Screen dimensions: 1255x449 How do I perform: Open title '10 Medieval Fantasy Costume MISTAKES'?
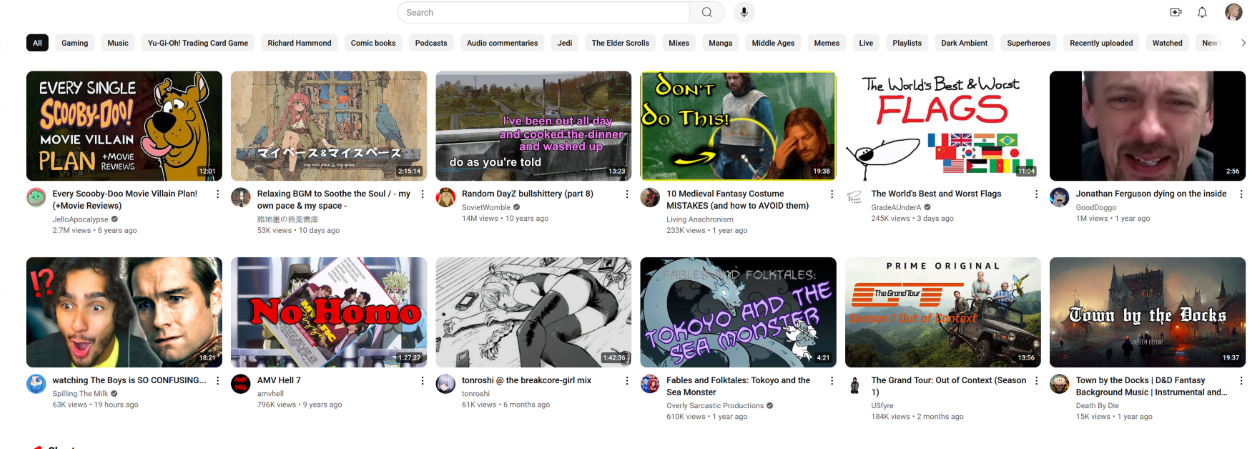[737, 200]
